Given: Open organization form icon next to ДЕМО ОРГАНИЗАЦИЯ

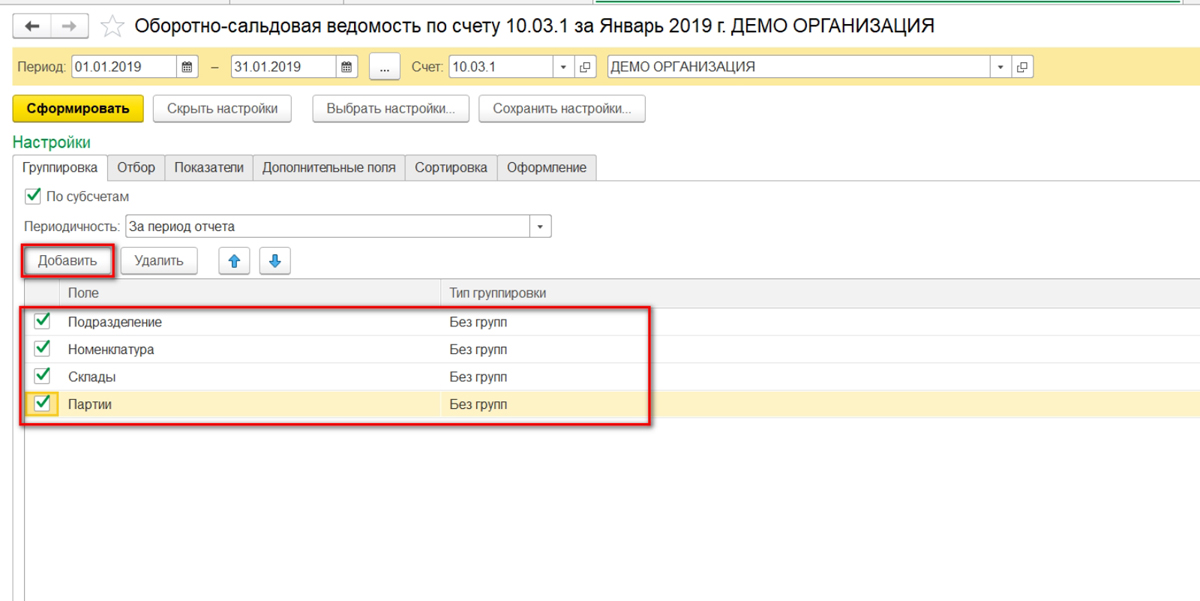Looking at the screenshot, I should pyautogui.click(x=1021, y=67).
